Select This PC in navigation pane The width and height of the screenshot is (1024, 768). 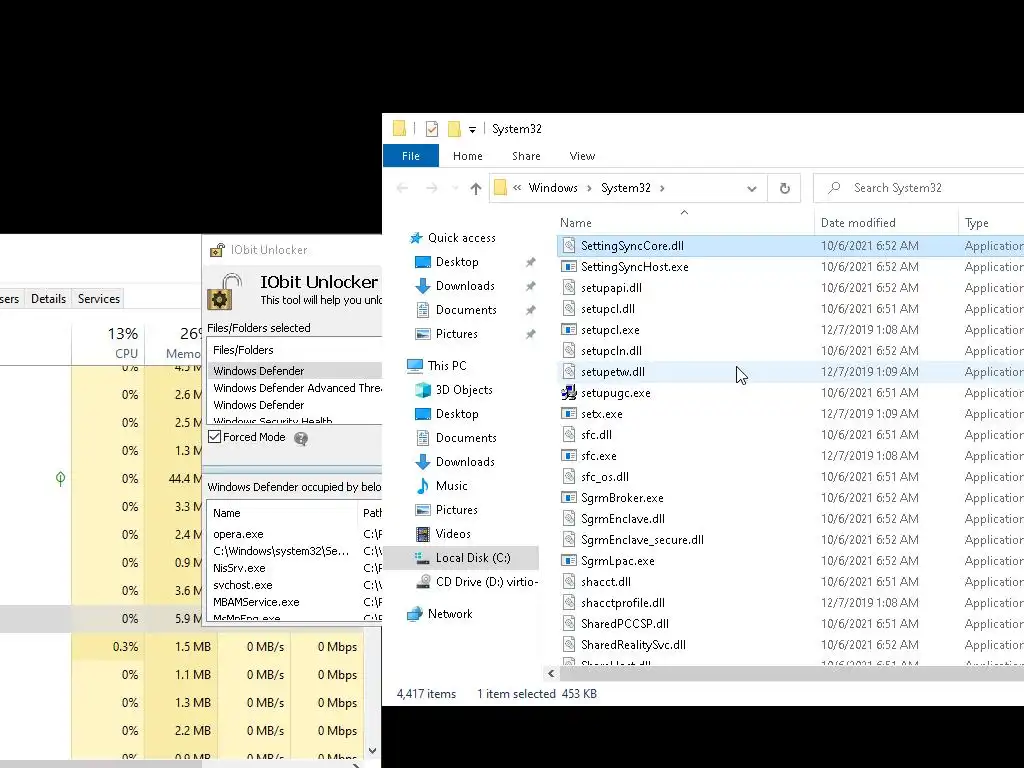447,366
